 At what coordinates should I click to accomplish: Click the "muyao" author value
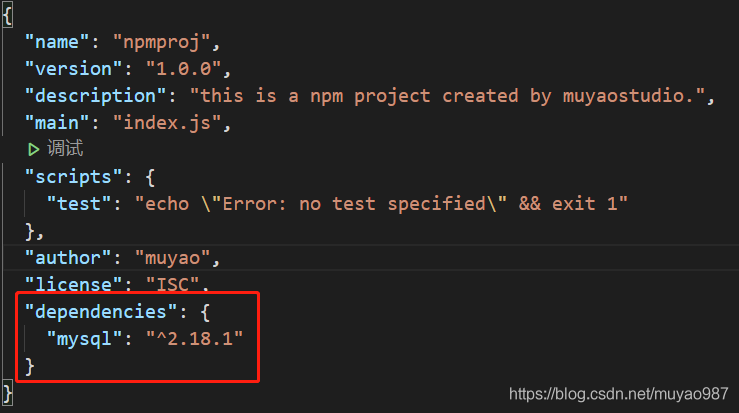172,258
